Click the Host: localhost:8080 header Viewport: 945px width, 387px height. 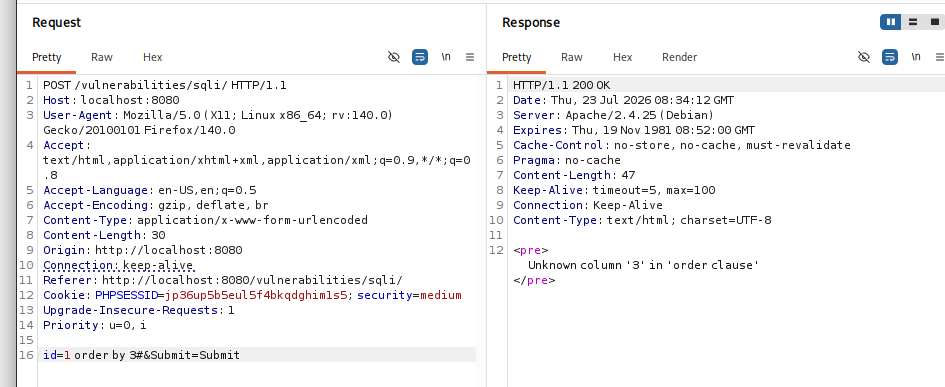[x=111, y=100]
